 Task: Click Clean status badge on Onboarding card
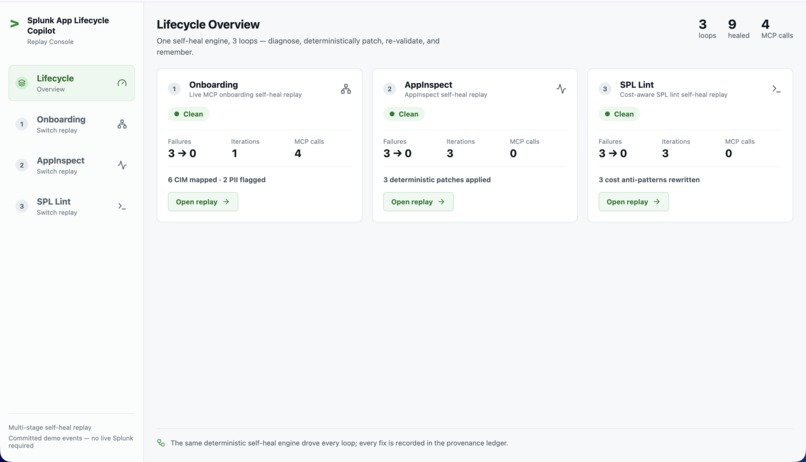pos(189,114)
